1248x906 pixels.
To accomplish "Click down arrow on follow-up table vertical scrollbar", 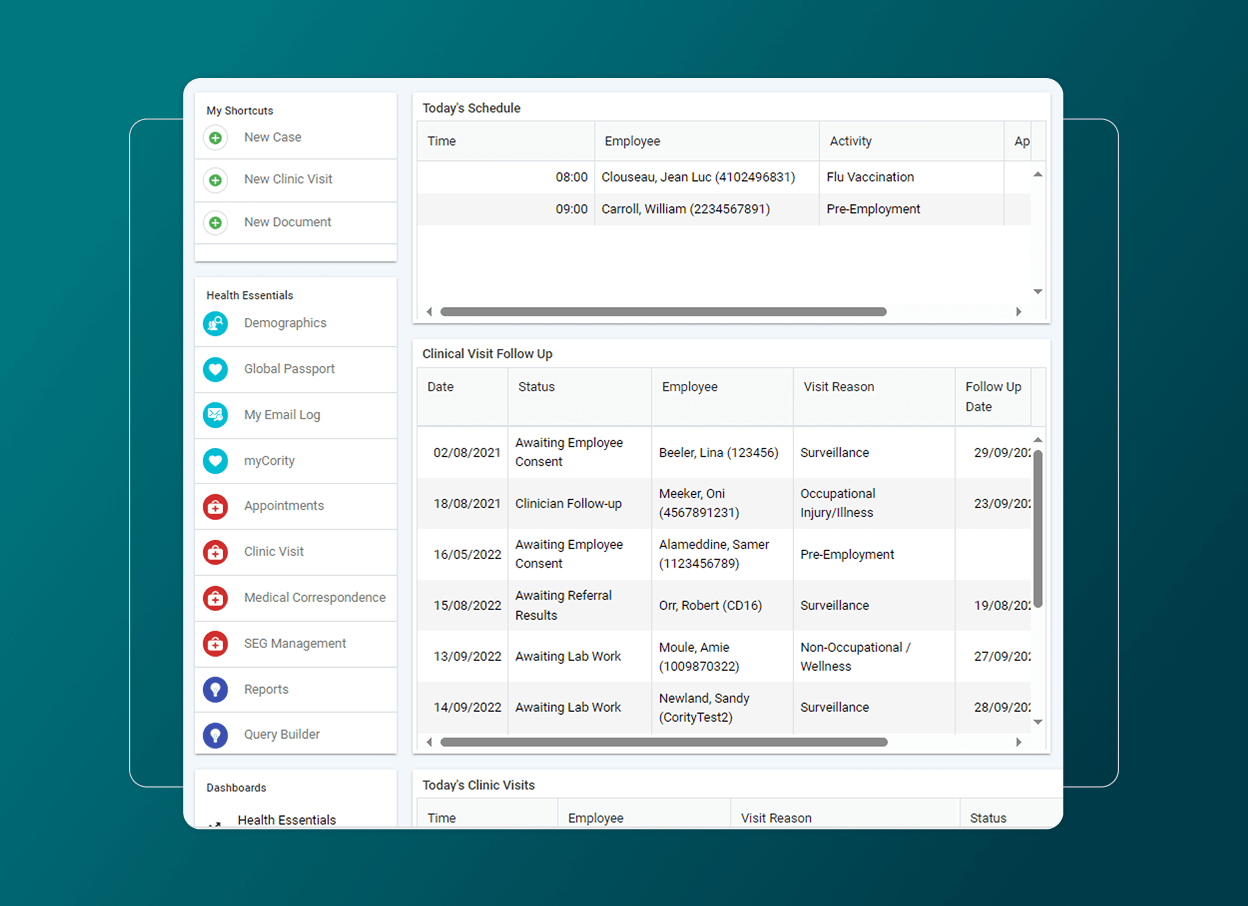I will click(1037, 721).
